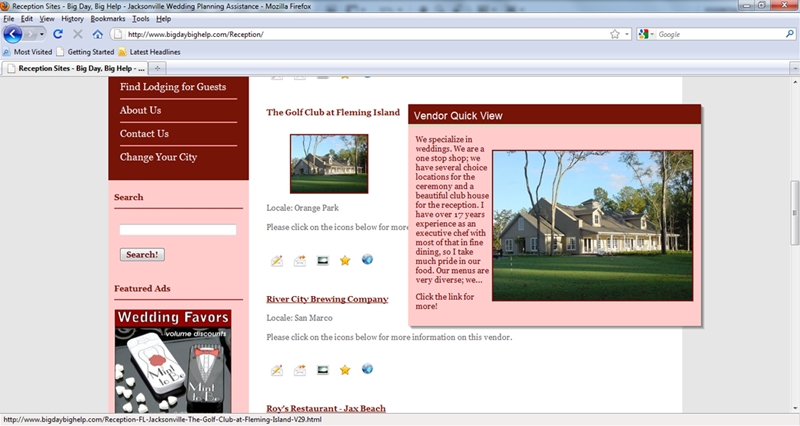Image resolution: width=800 pixels, height=426 pixels.
Task: Open the Tools menu
Action: 141,19
